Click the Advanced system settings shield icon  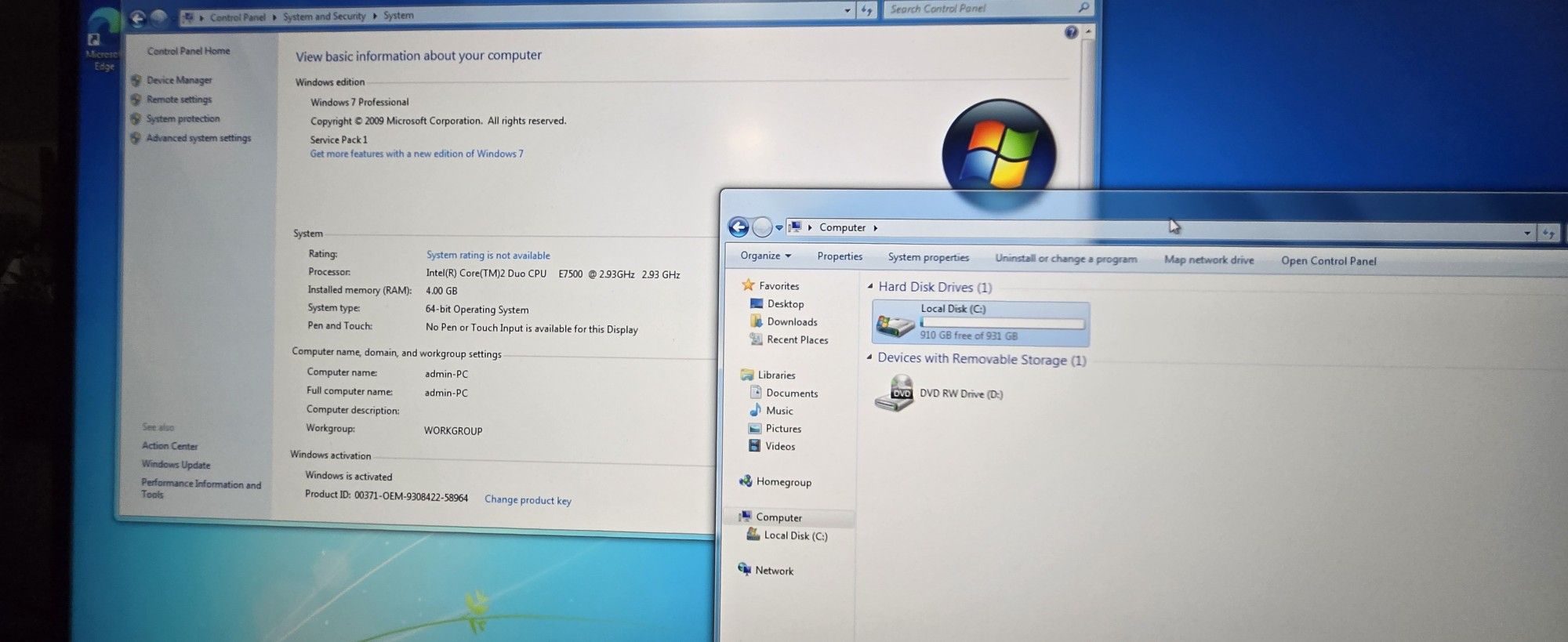136,139
